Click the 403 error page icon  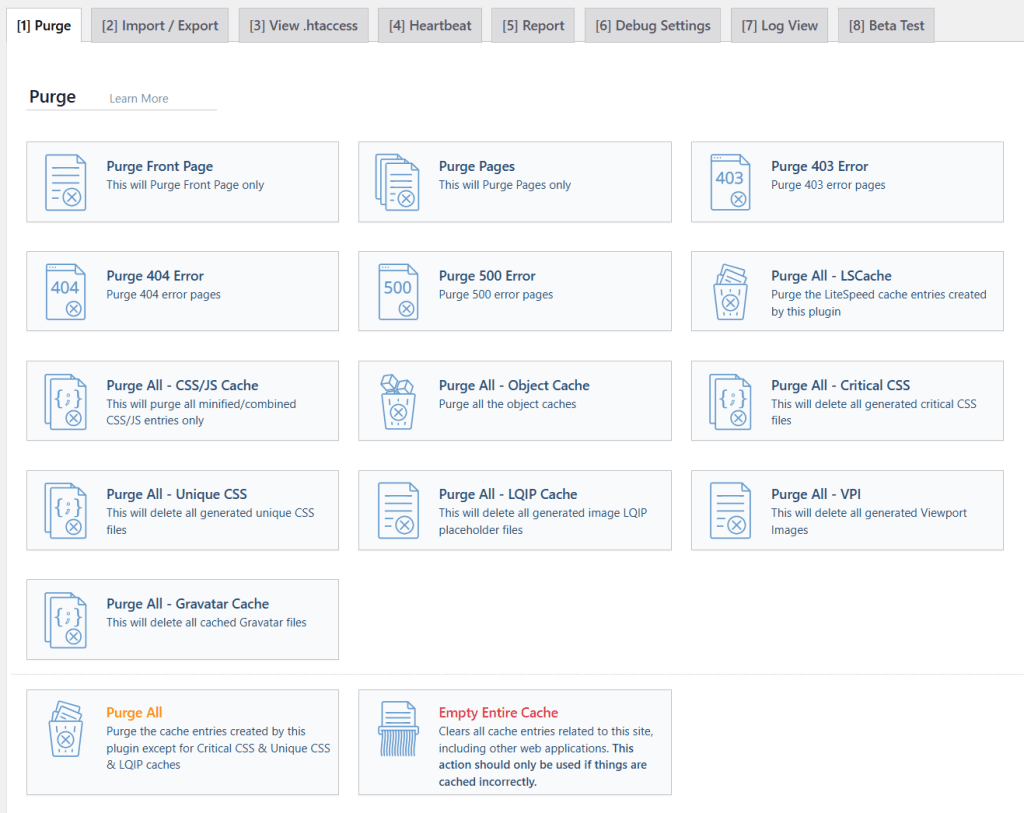(x=730, y=181)
